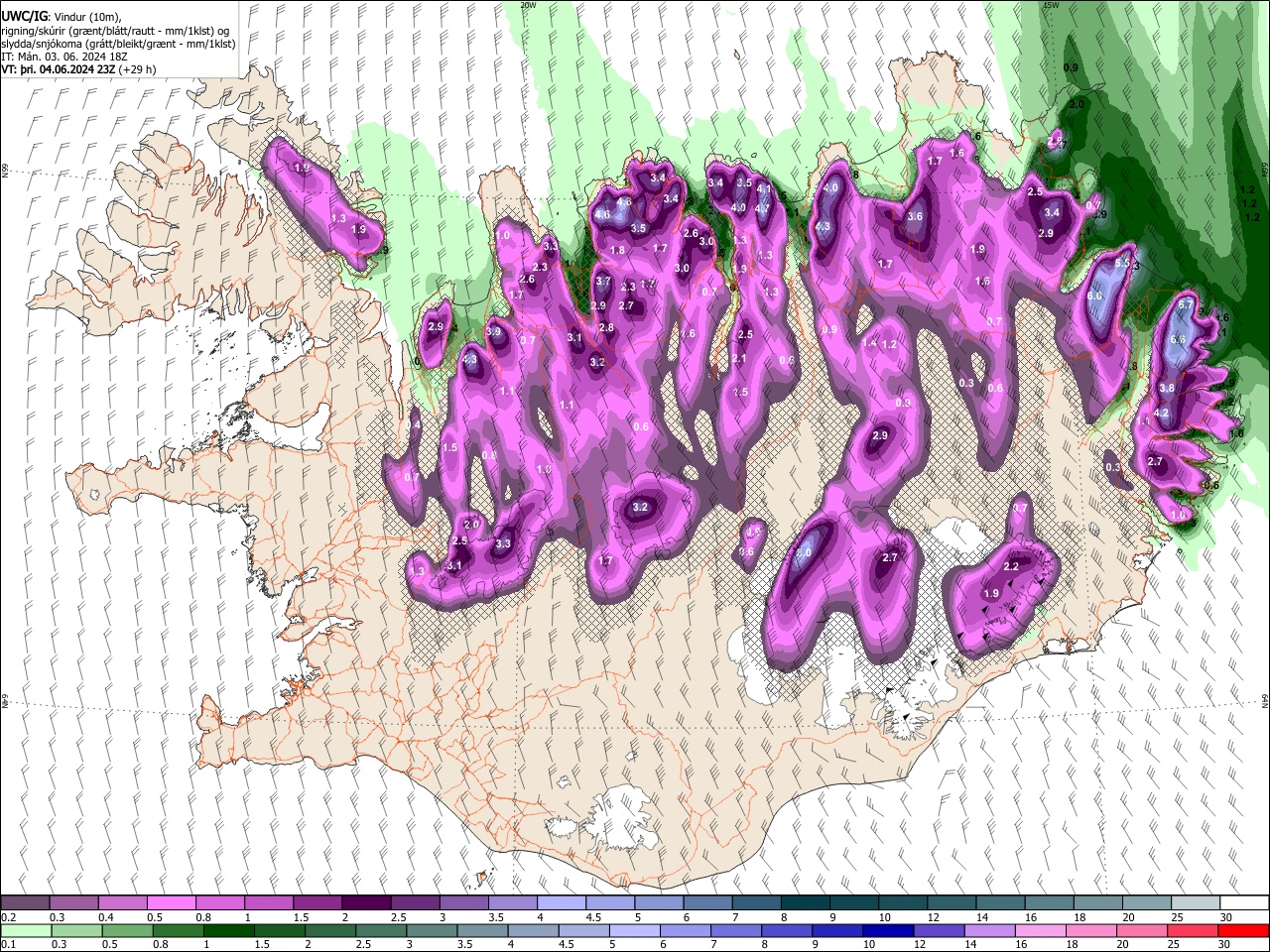
Task: Click the light gray snow swatch starting at 25
Action: coord(1194,902)
